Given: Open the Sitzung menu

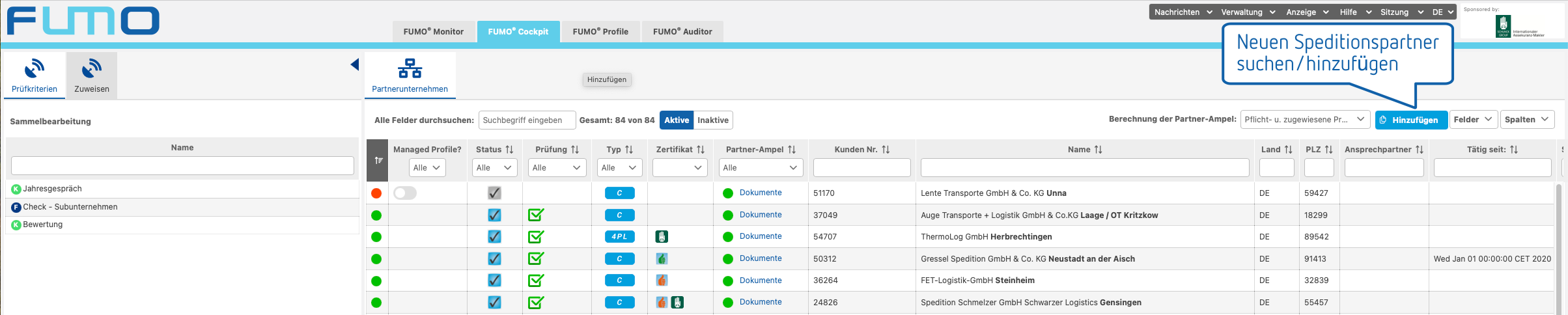Looking at the screenshot, I should pyautogui.click(x=1401, y=12).
